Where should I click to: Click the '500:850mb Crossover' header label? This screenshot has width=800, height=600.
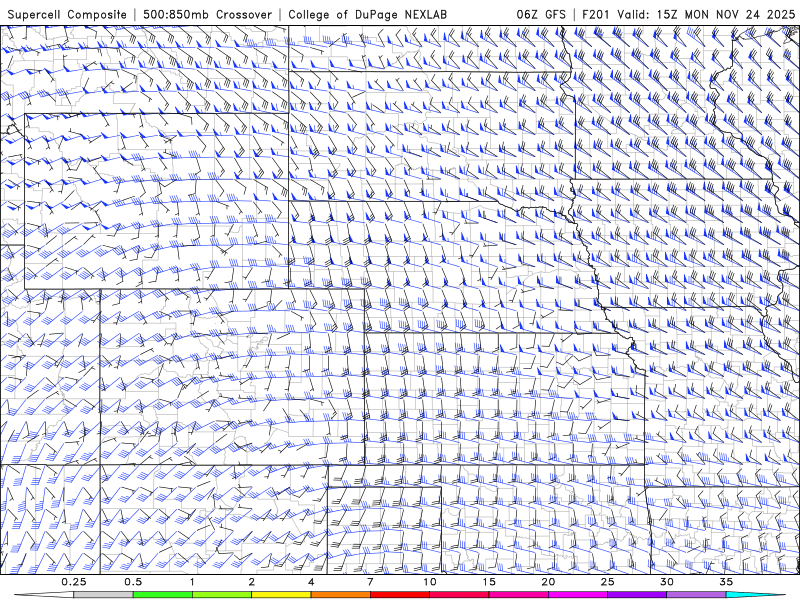pos(208,14)
